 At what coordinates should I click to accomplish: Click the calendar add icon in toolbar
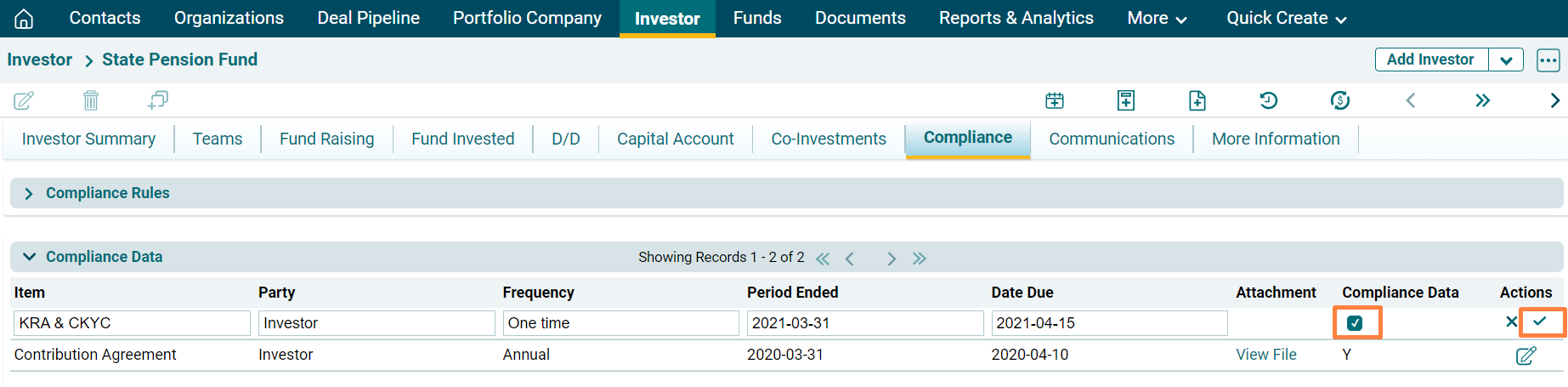(x=1054, y=100)
